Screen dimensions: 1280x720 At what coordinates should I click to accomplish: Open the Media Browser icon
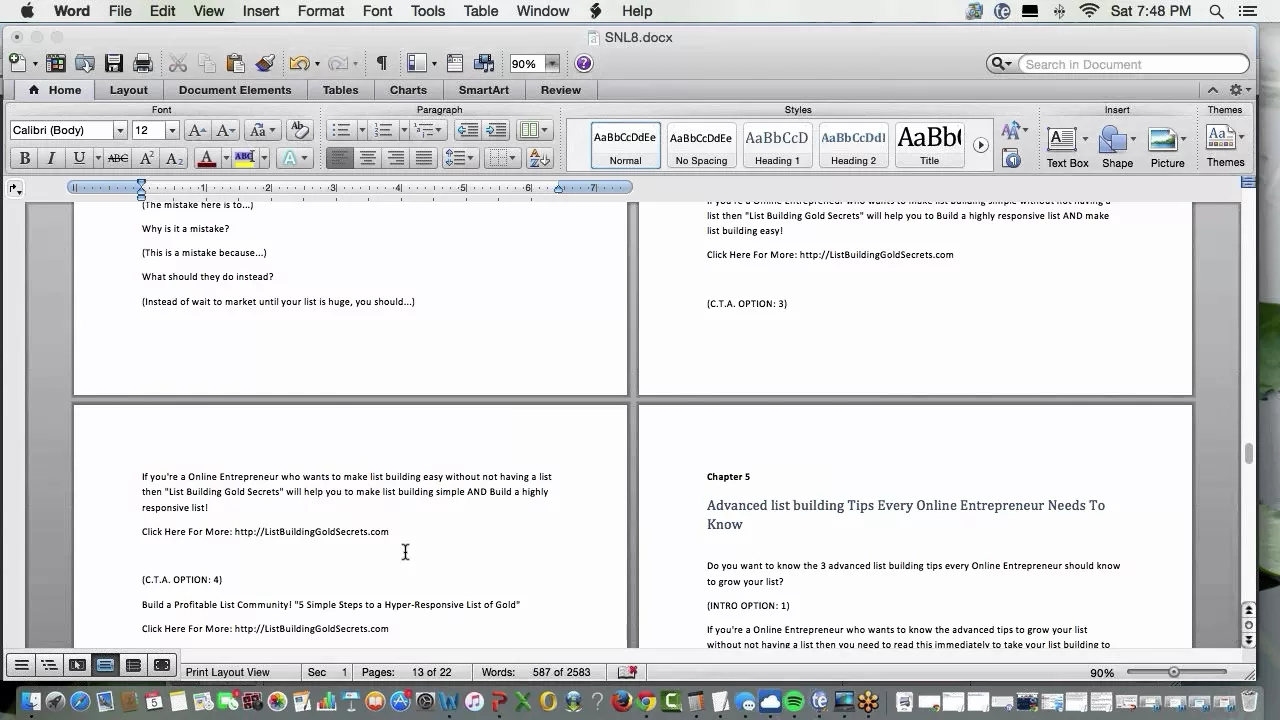click(484, 63)
